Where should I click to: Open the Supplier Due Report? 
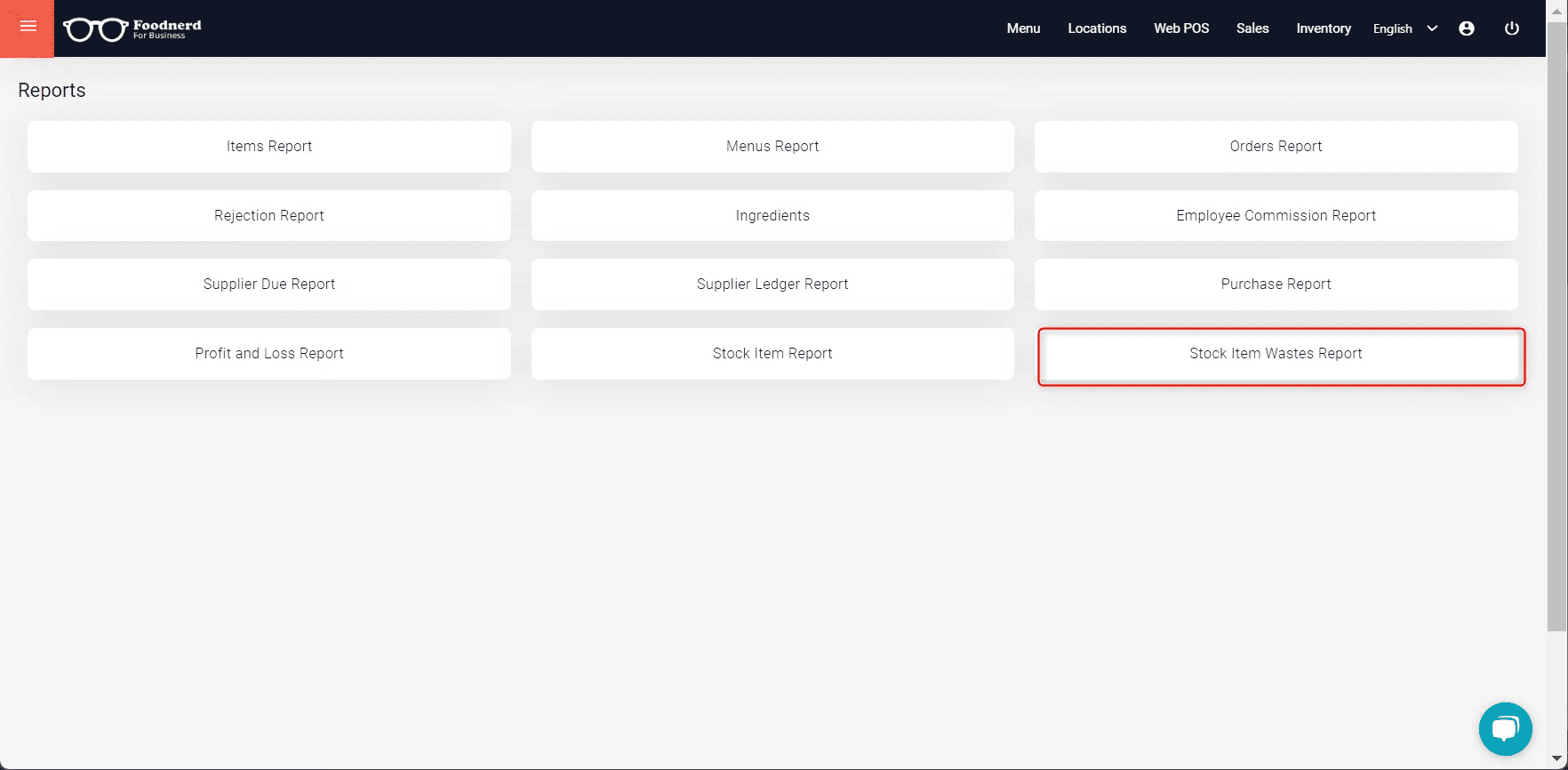click(269, 285)
